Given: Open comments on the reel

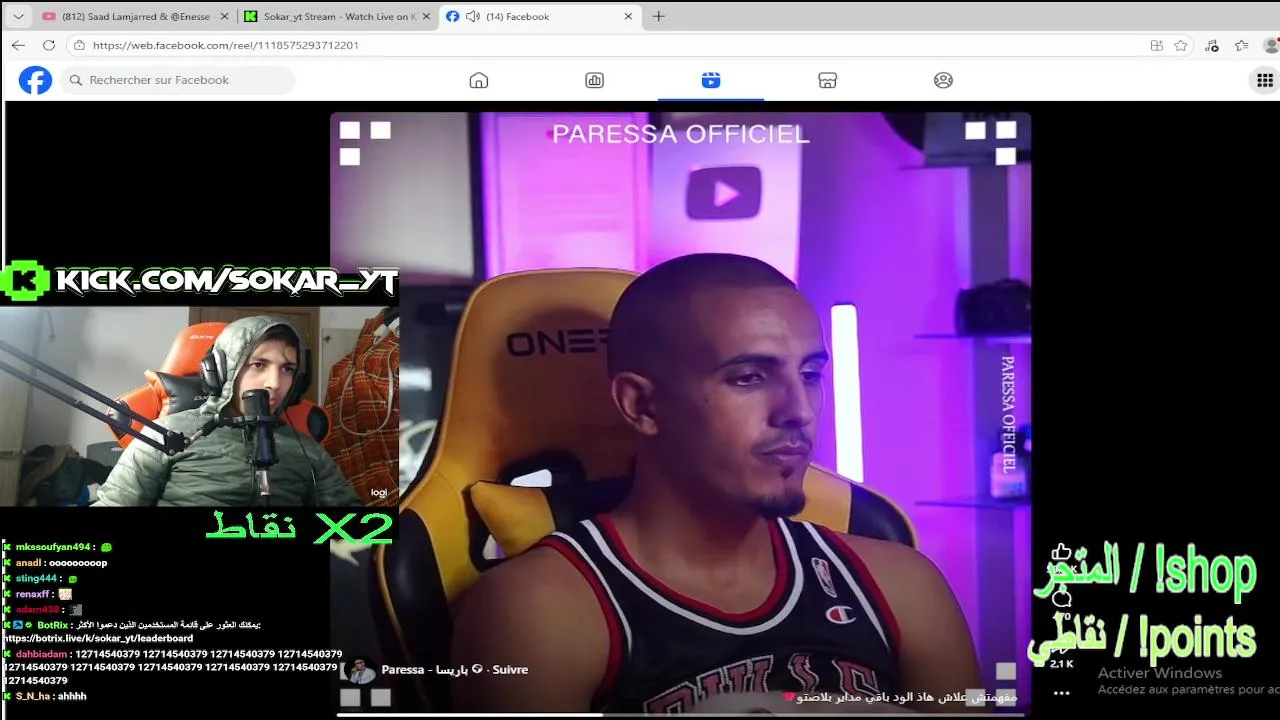Looking at the screenshot, I should point(1062,598).
